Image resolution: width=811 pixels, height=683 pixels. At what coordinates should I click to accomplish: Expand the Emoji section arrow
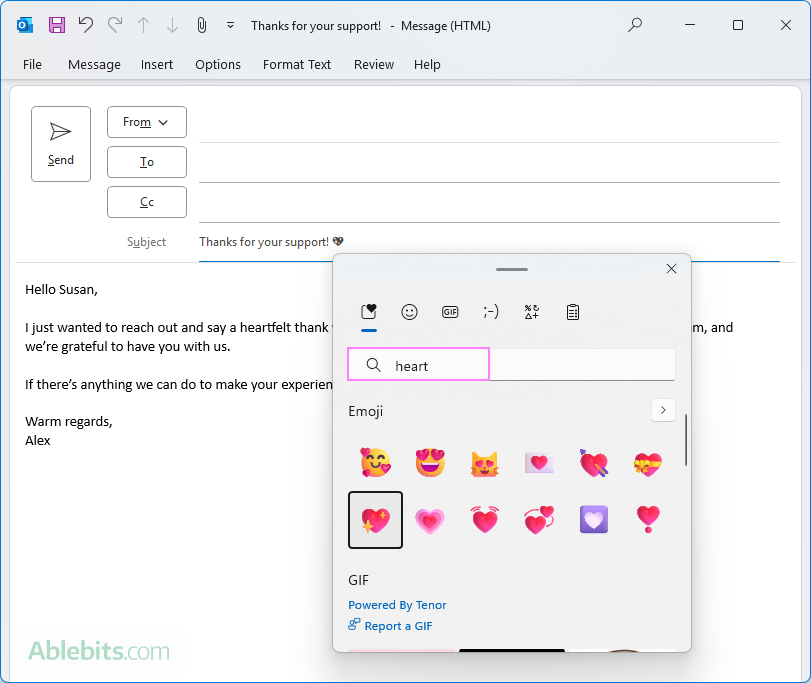pyautogui.click(x=663, y=410)
